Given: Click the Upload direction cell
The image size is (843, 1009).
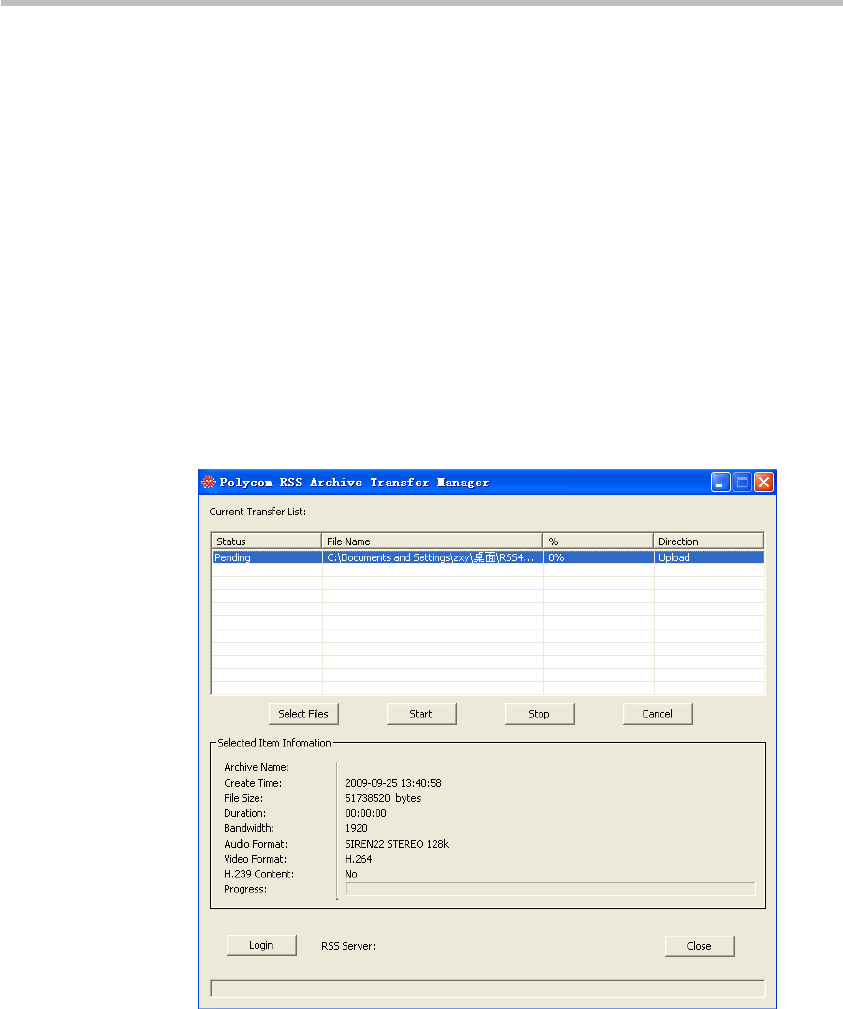Looking at the screenshot, I should coord(709,557).
